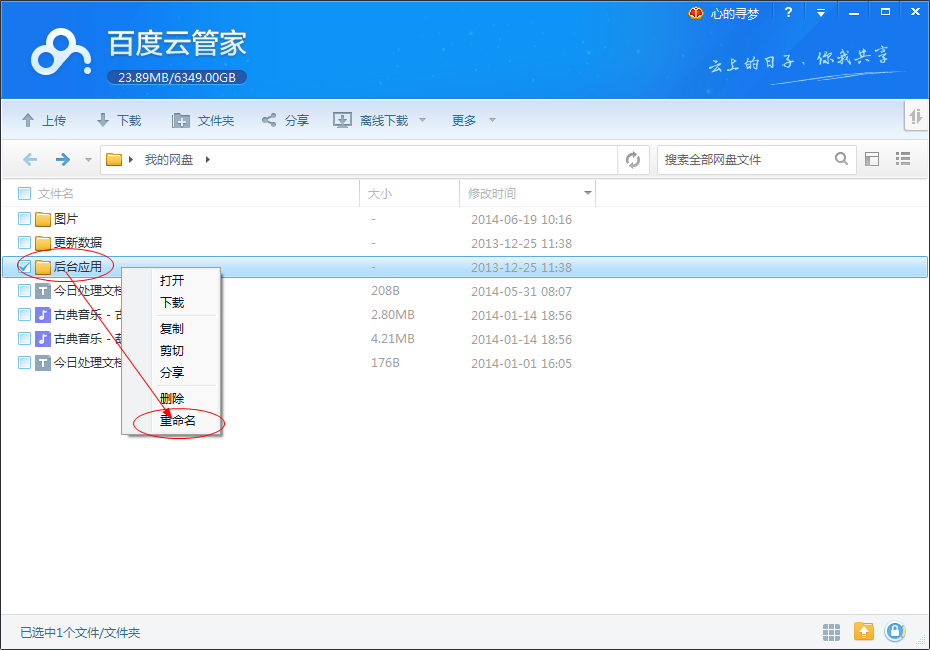Screen dimensions: 930x650
Task: Check the select-all checkbox in header
Action: coord(24,192)
